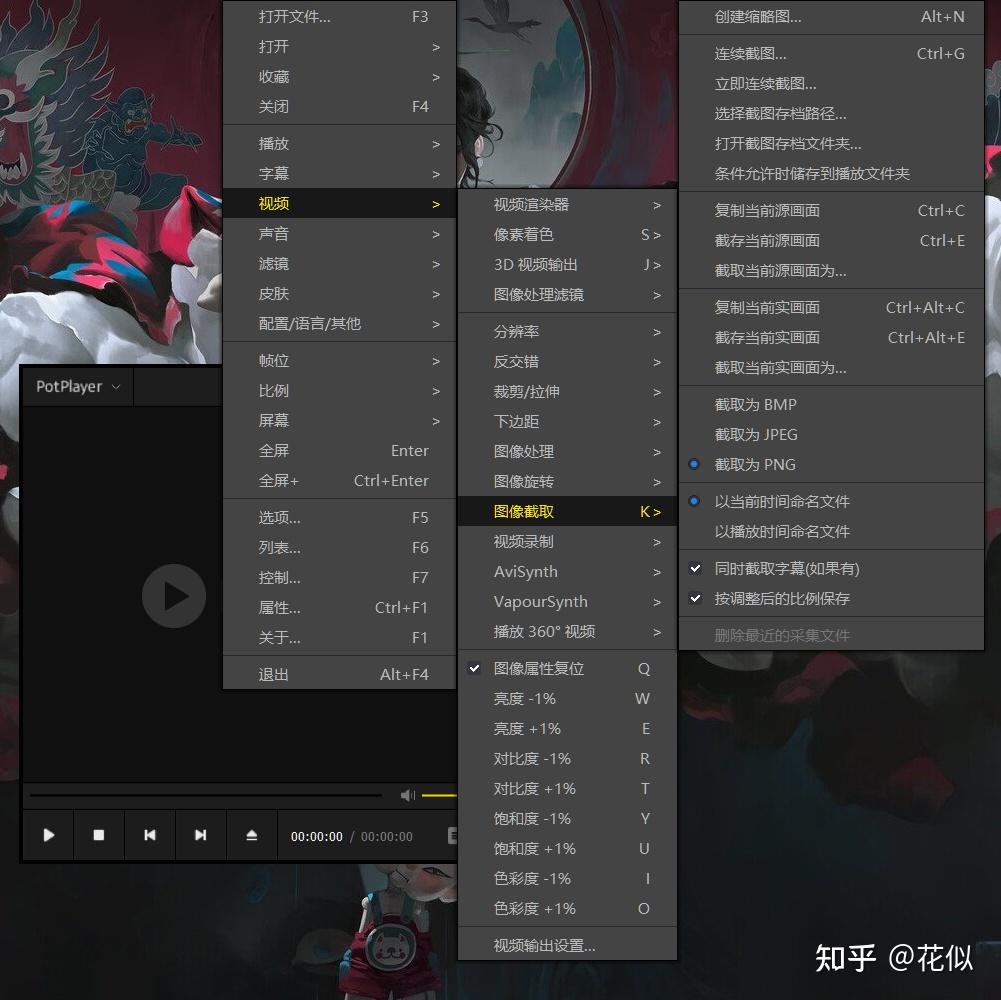Click 退出 to exit PotPlayer
Viewport: 1001px width, 1000px height.
340,675
